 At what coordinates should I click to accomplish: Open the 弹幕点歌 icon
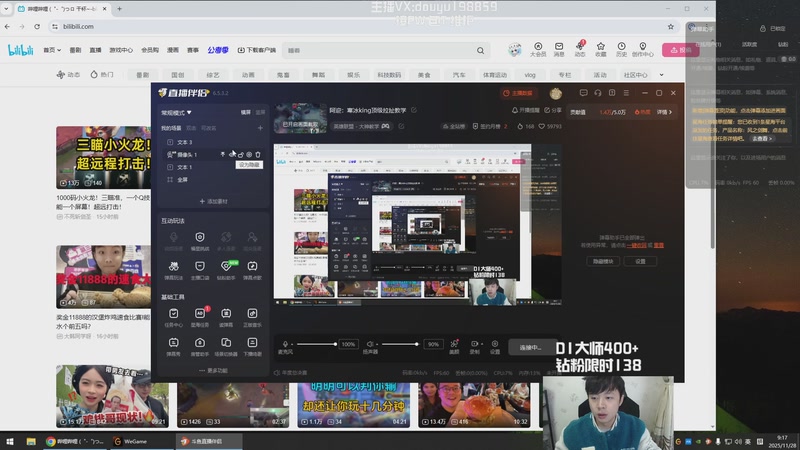pyautogui.click(x=252, y=270)
